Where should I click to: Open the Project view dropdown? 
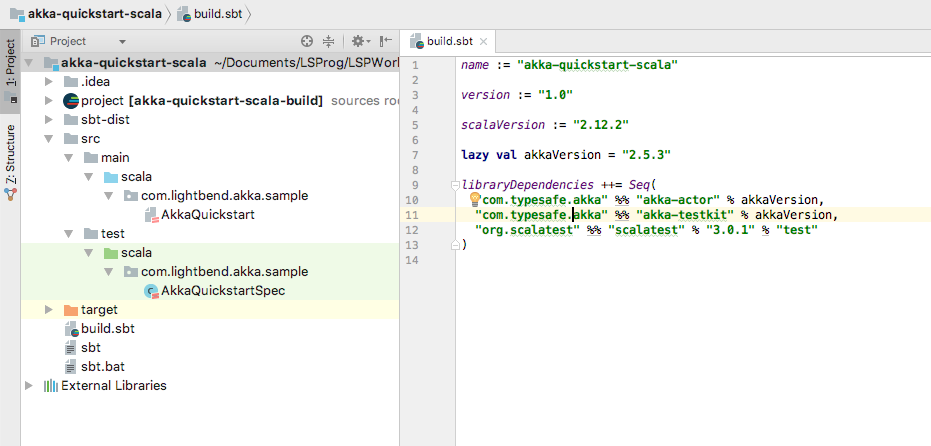point(122,42)
